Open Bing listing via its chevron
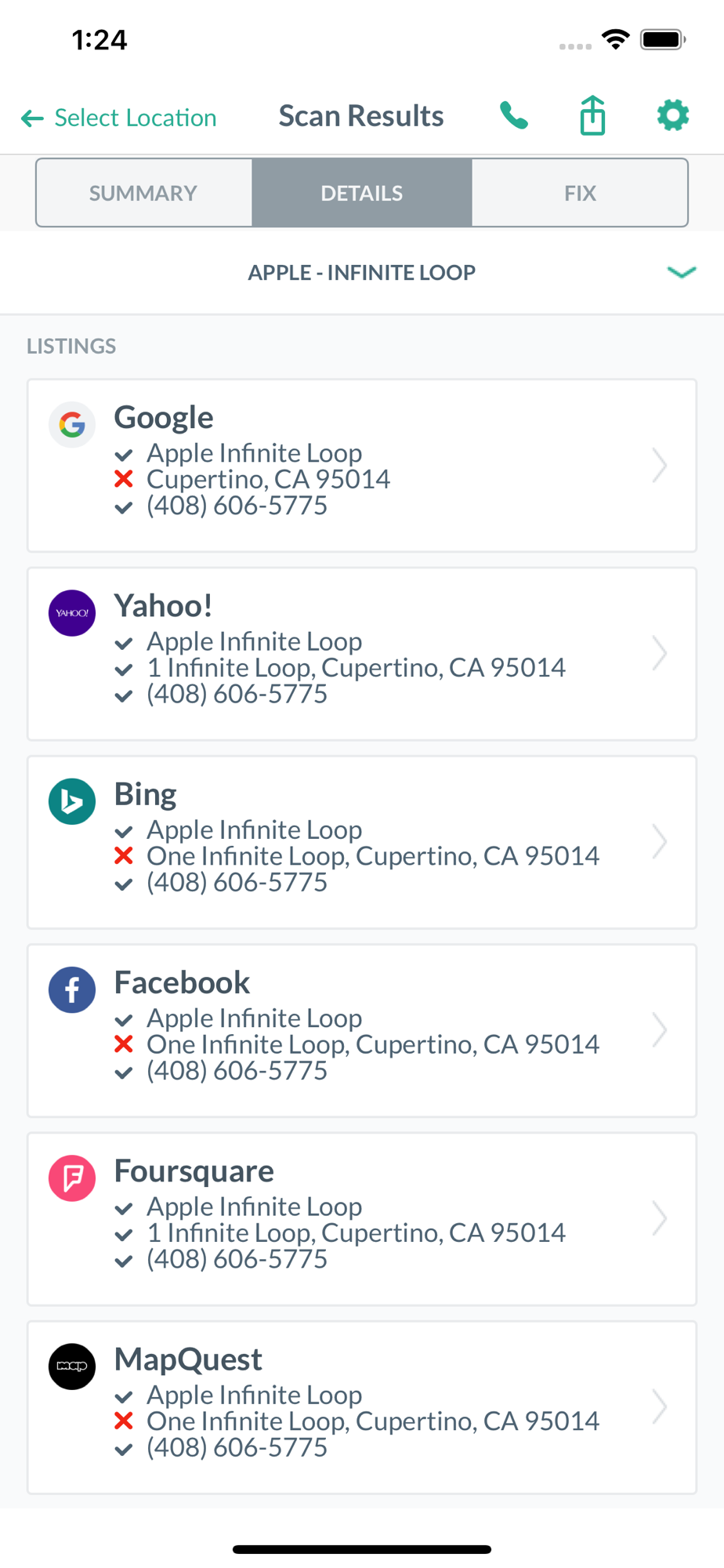 (660, 842)
